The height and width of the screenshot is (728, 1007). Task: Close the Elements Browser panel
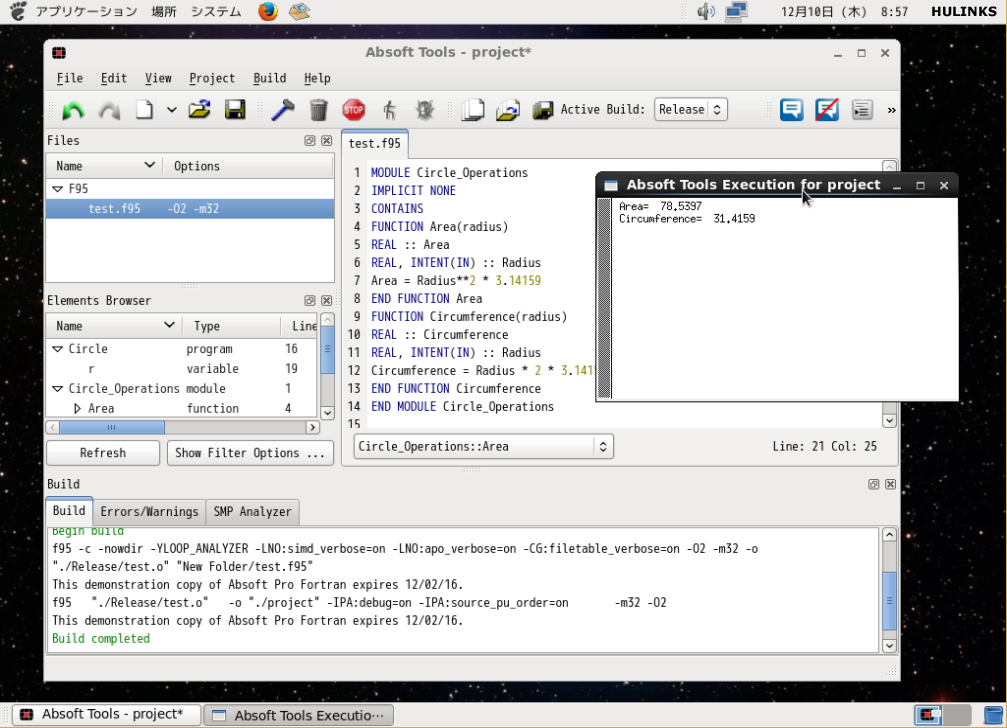[x=327, y=300]
